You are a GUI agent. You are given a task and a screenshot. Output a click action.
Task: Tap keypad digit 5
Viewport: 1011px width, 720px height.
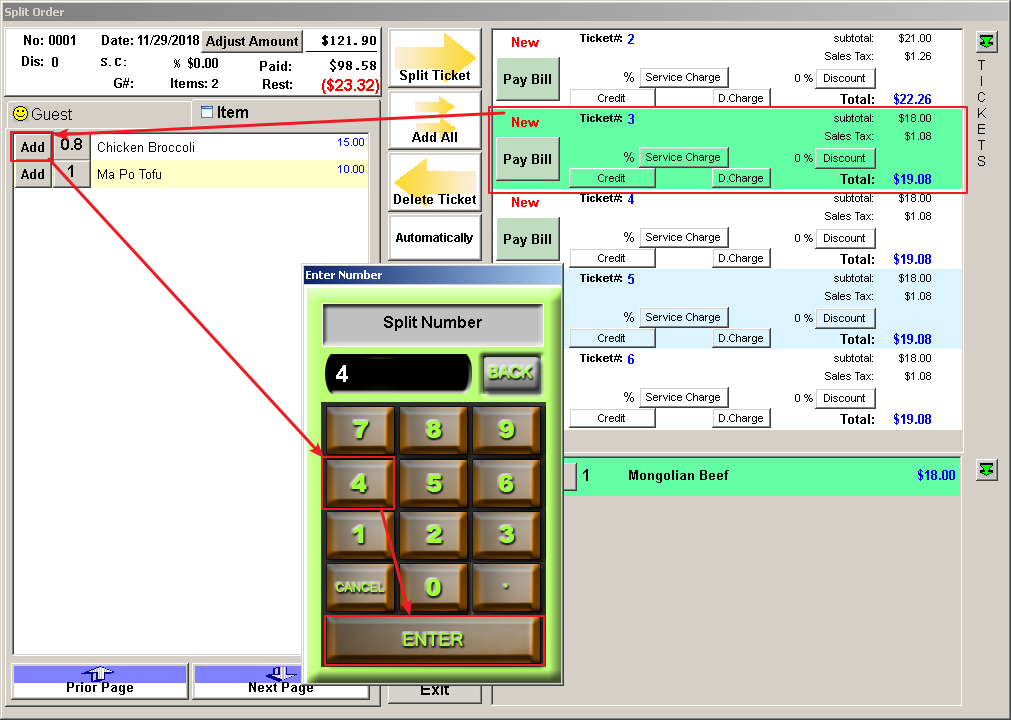[433, 483]
